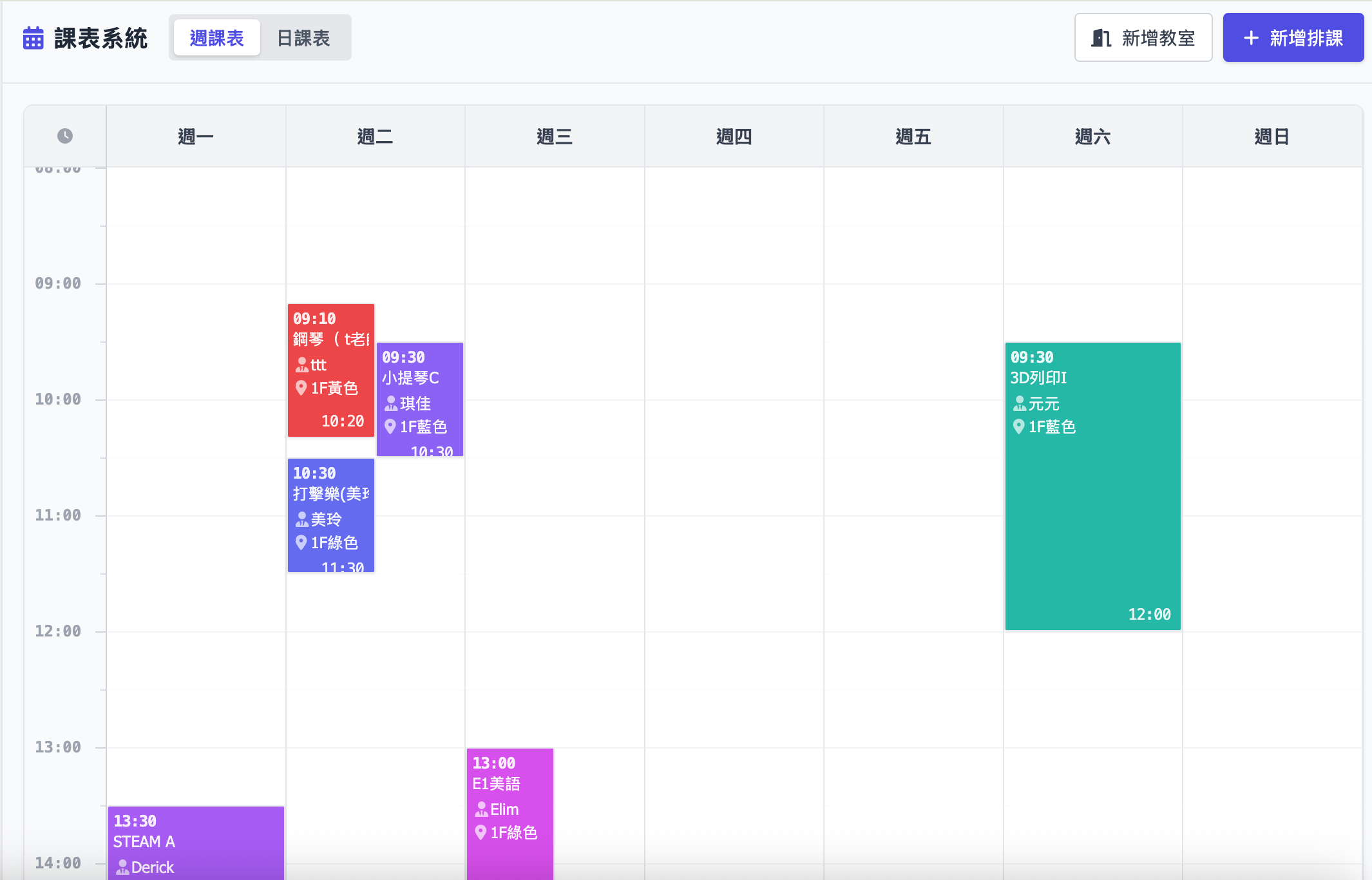Screen dimensions: 1372x880
Task: Click the door icon in 新增教室
Action: pos(1101,38)
